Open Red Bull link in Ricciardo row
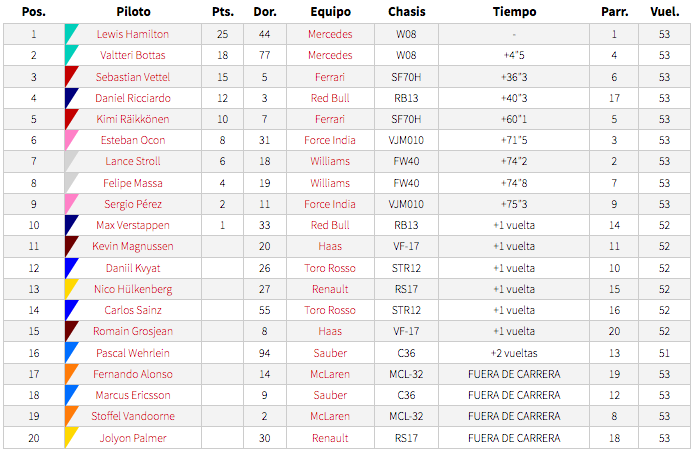The width and height of the screenshot is (693, 453). coord(330,98)
